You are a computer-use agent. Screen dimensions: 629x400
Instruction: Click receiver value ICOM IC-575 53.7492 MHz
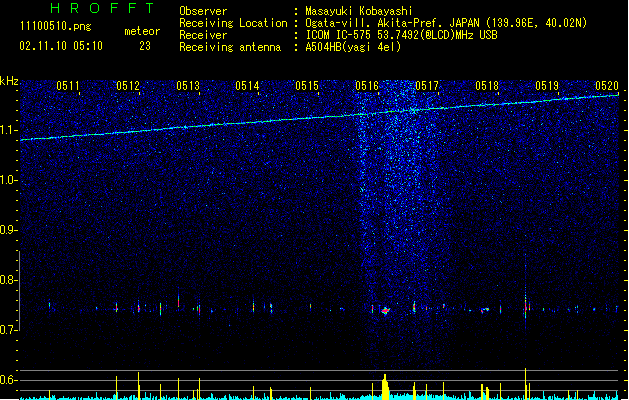[x=402, y=35]
